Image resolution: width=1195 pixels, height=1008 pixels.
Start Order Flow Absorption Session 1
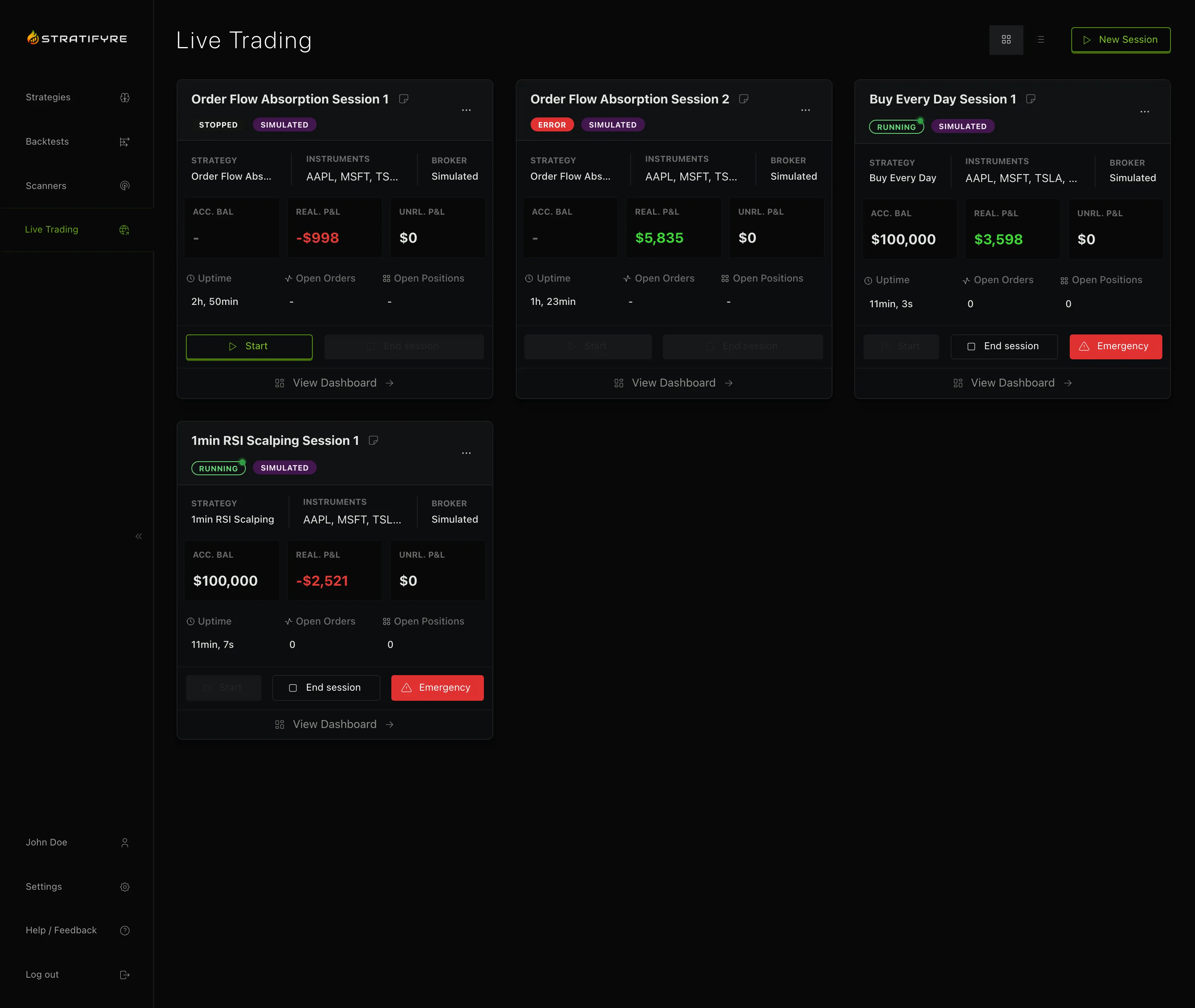249,347
